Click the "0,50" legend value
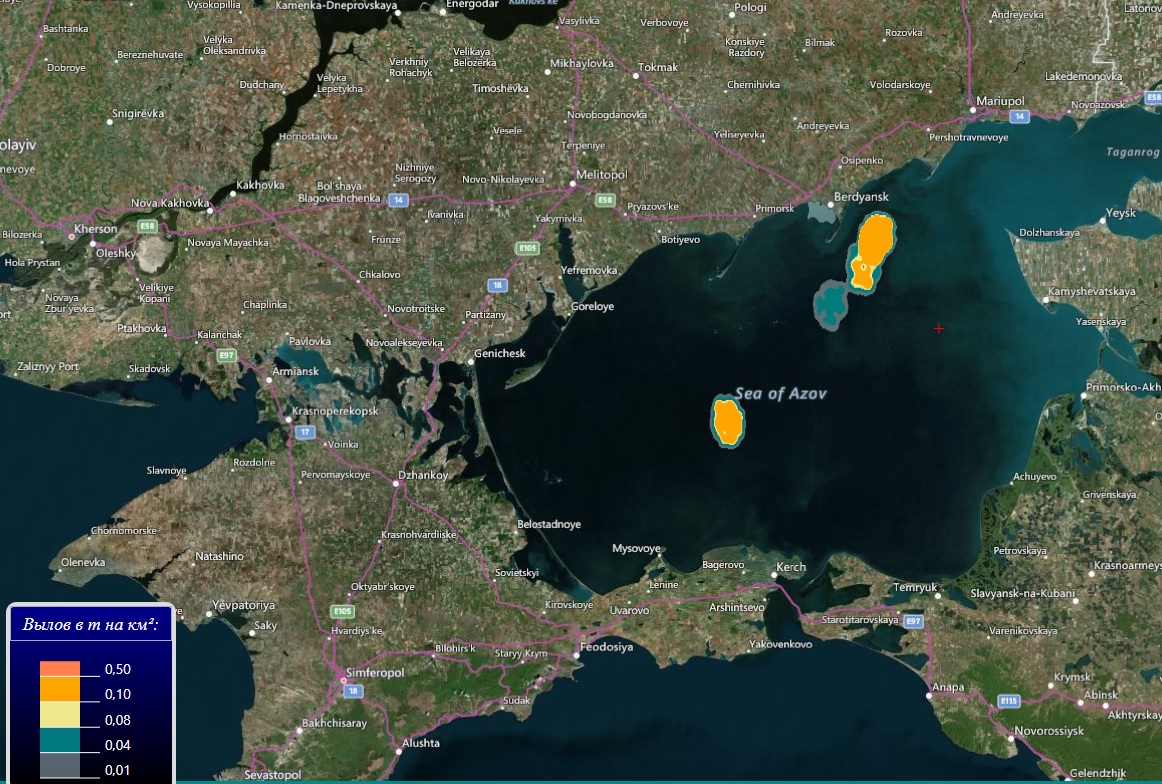The image size is (1162, 784). [118, 669]
